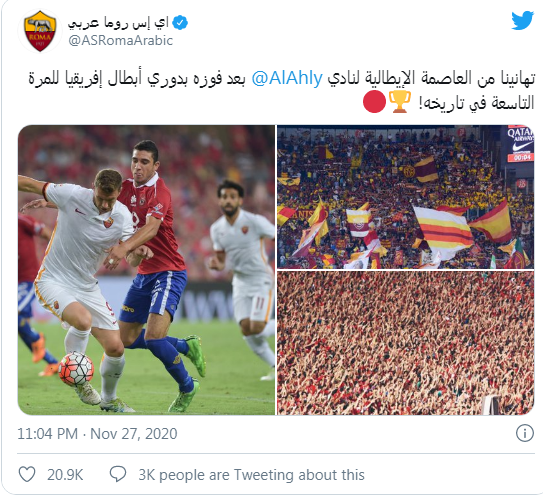543x496 pixels.
Task: Click the Qatar Airways scoreboard in photo
Action: 519,144
